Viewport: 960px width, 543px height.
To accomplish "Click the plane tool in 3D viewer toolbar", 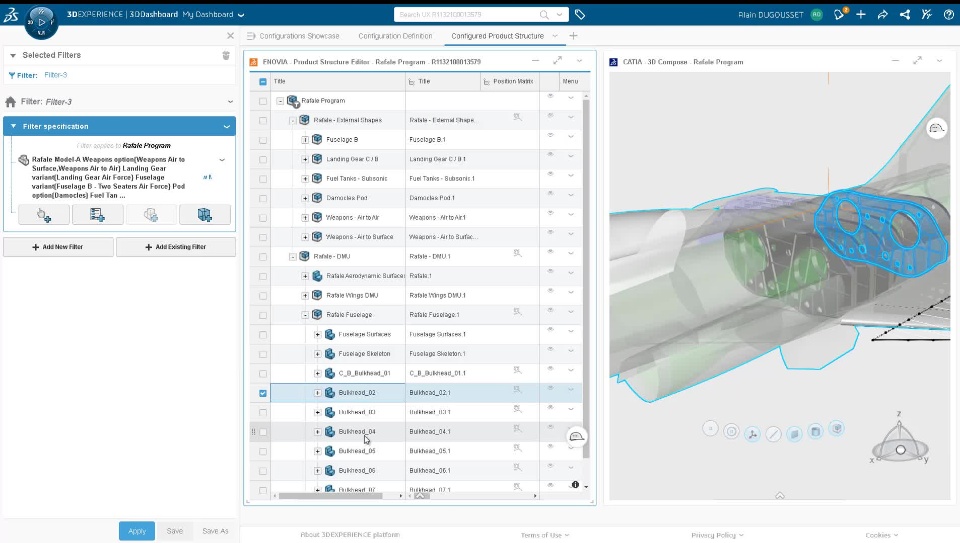I will [x=794, y=433].
